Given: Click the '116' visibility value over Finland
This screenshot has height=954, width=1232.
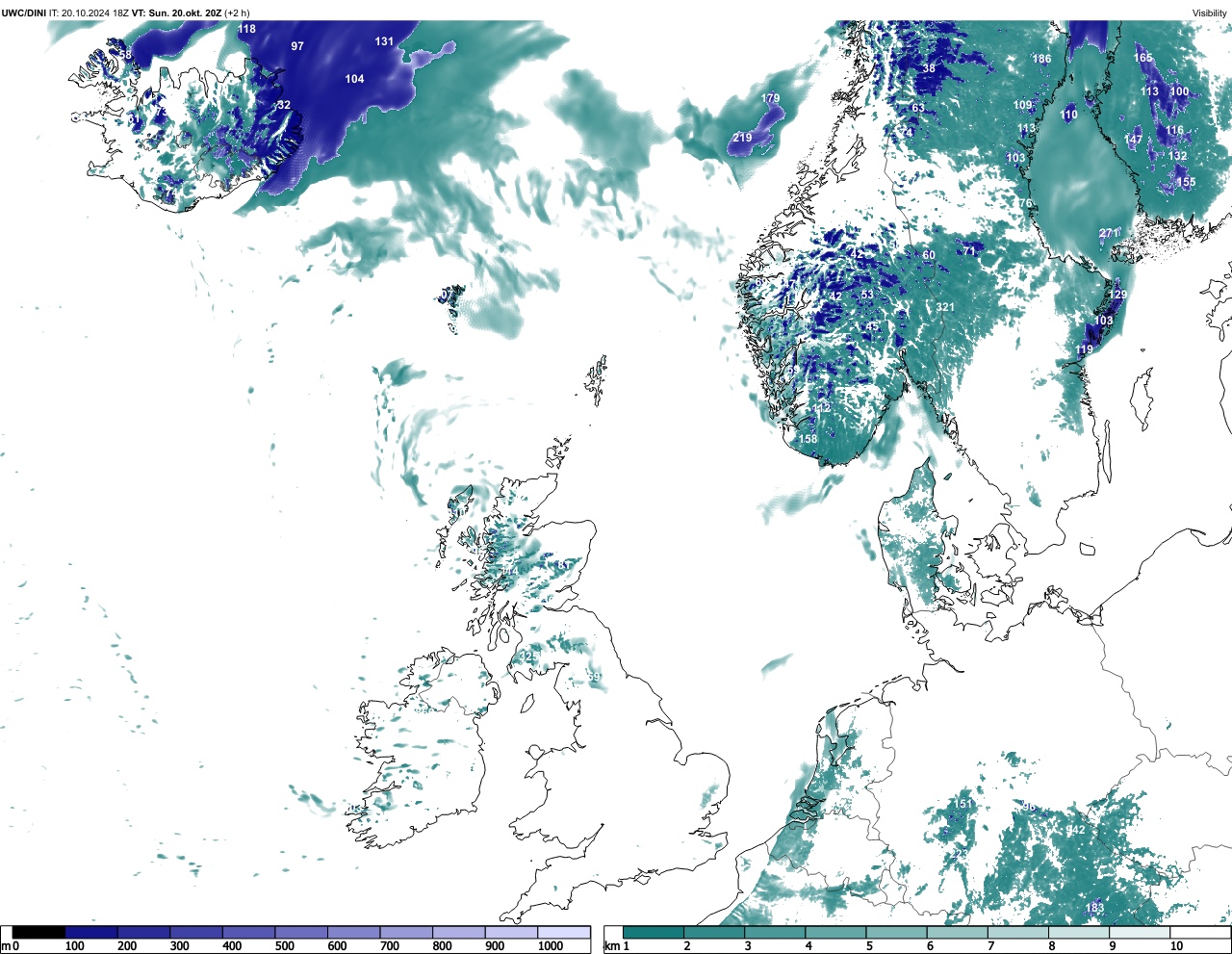Looking at the screenshot, I should click(1174, 131).
